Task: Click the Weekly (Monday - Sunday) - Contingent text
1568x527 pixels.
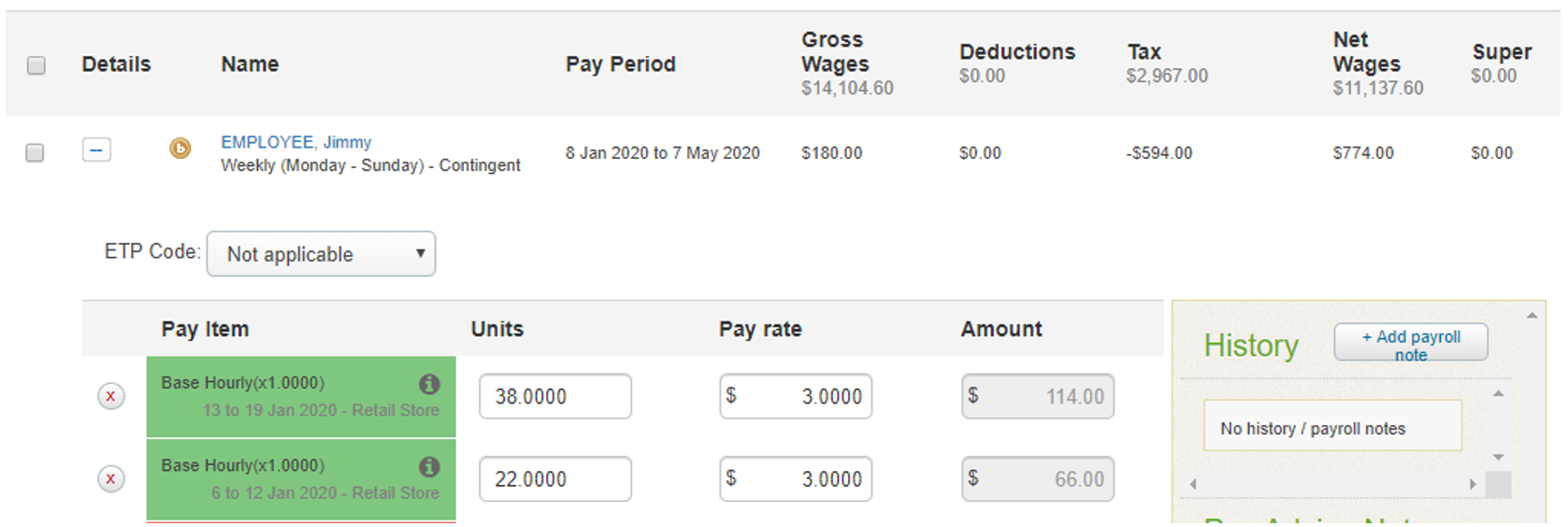Action: coord(370,165)
